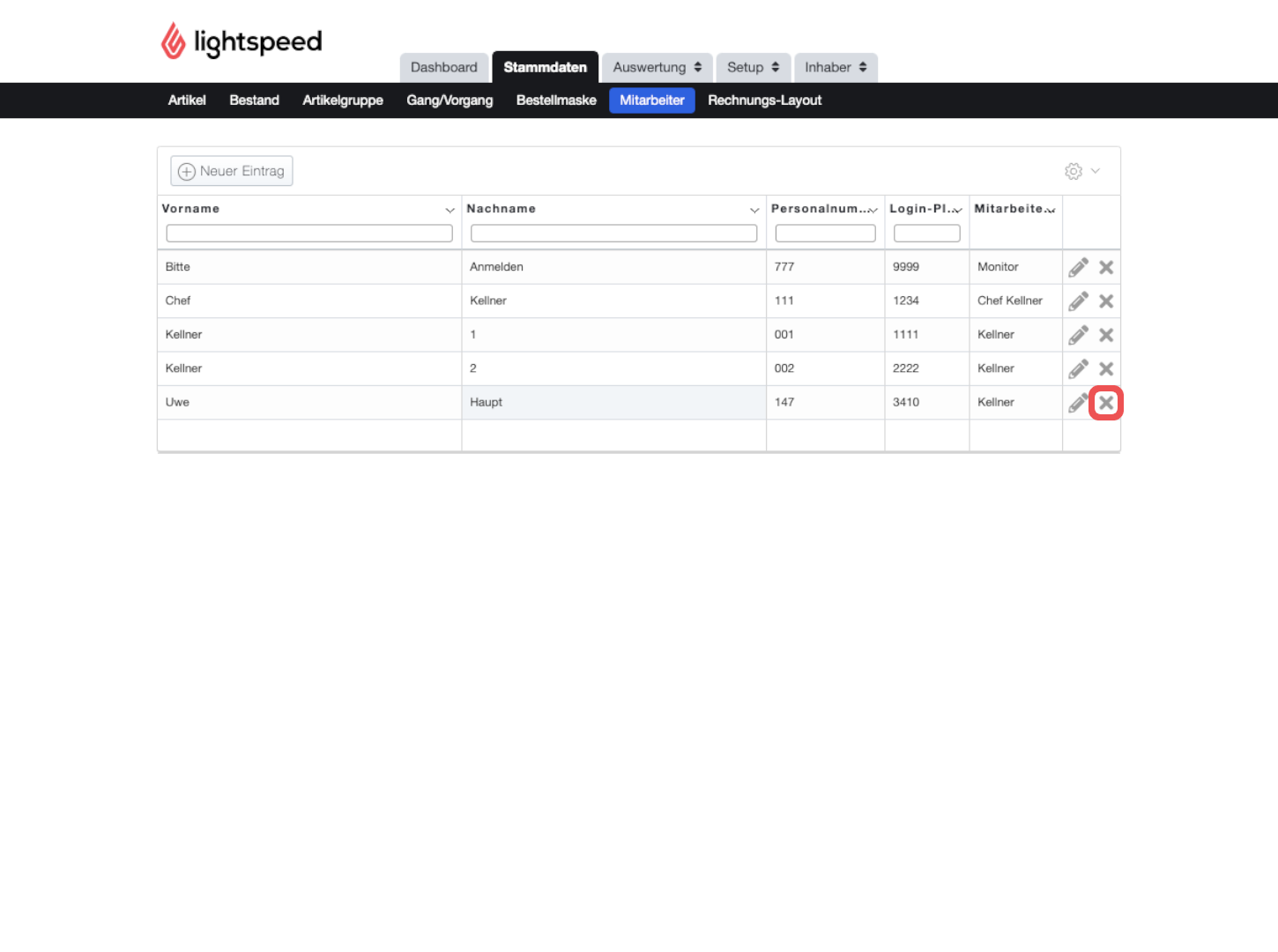The image size is (1278, 952).
Task: Expand the Setup dropdown tab
Action: [754, 67]
